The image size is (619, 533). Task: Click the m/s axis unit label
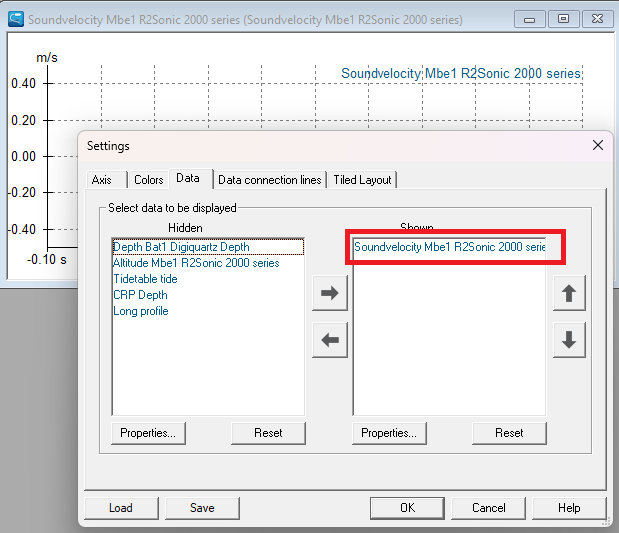tap(47, 58)
